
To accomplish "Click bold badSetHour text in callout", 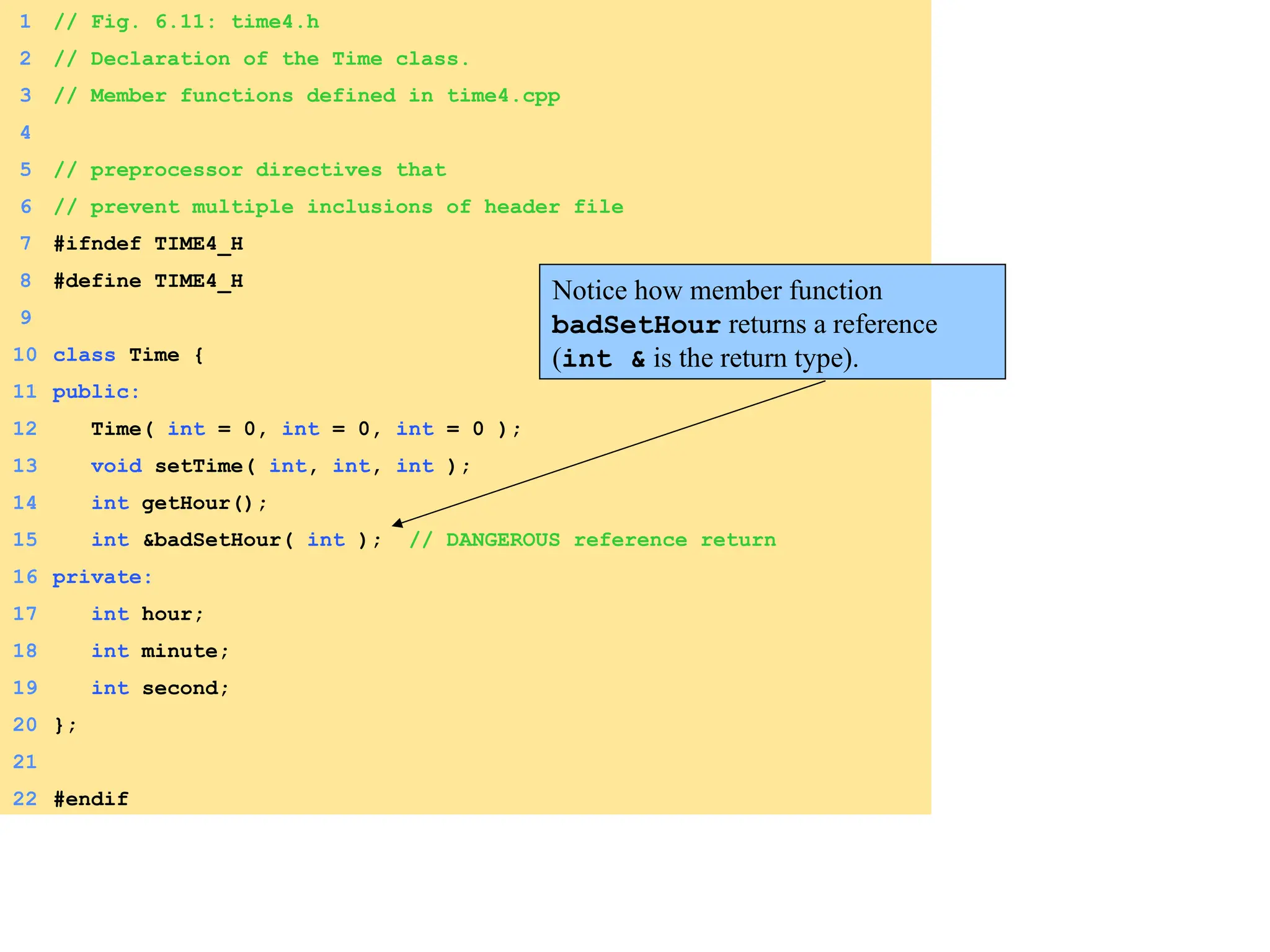I will [x=636, y=325].
